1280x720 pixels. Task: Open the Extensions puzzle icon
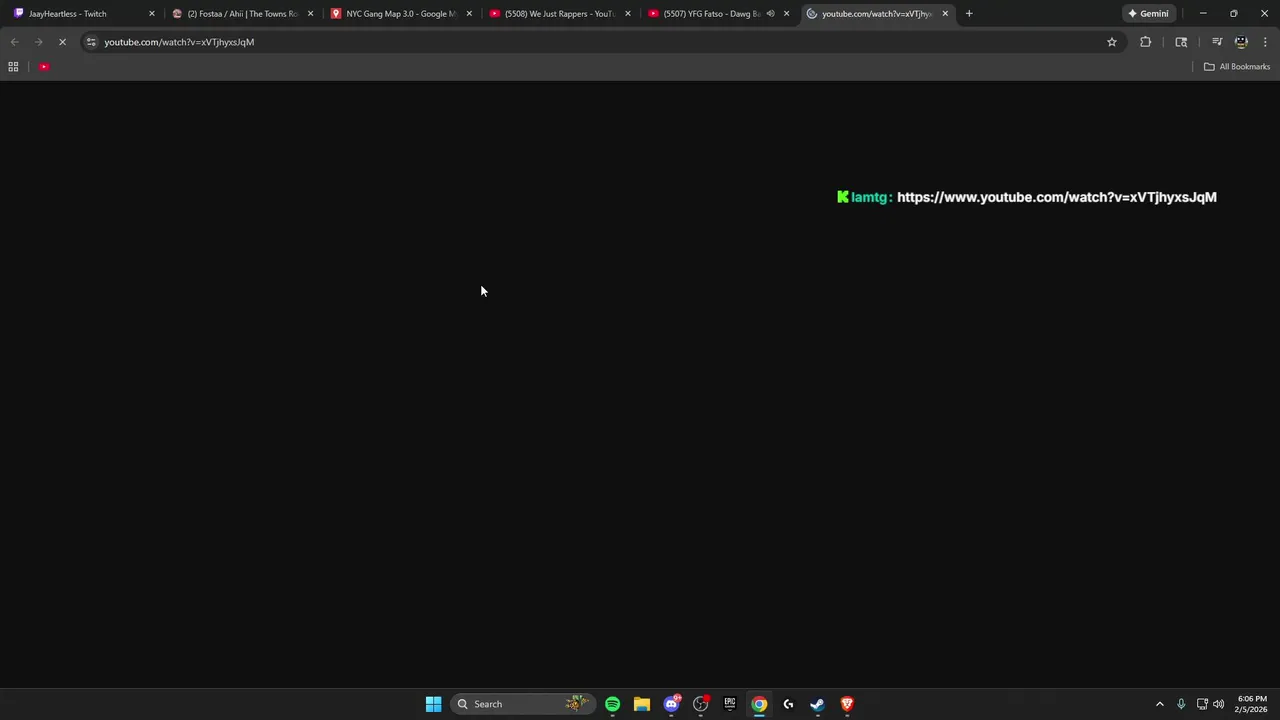point(1145,42)
